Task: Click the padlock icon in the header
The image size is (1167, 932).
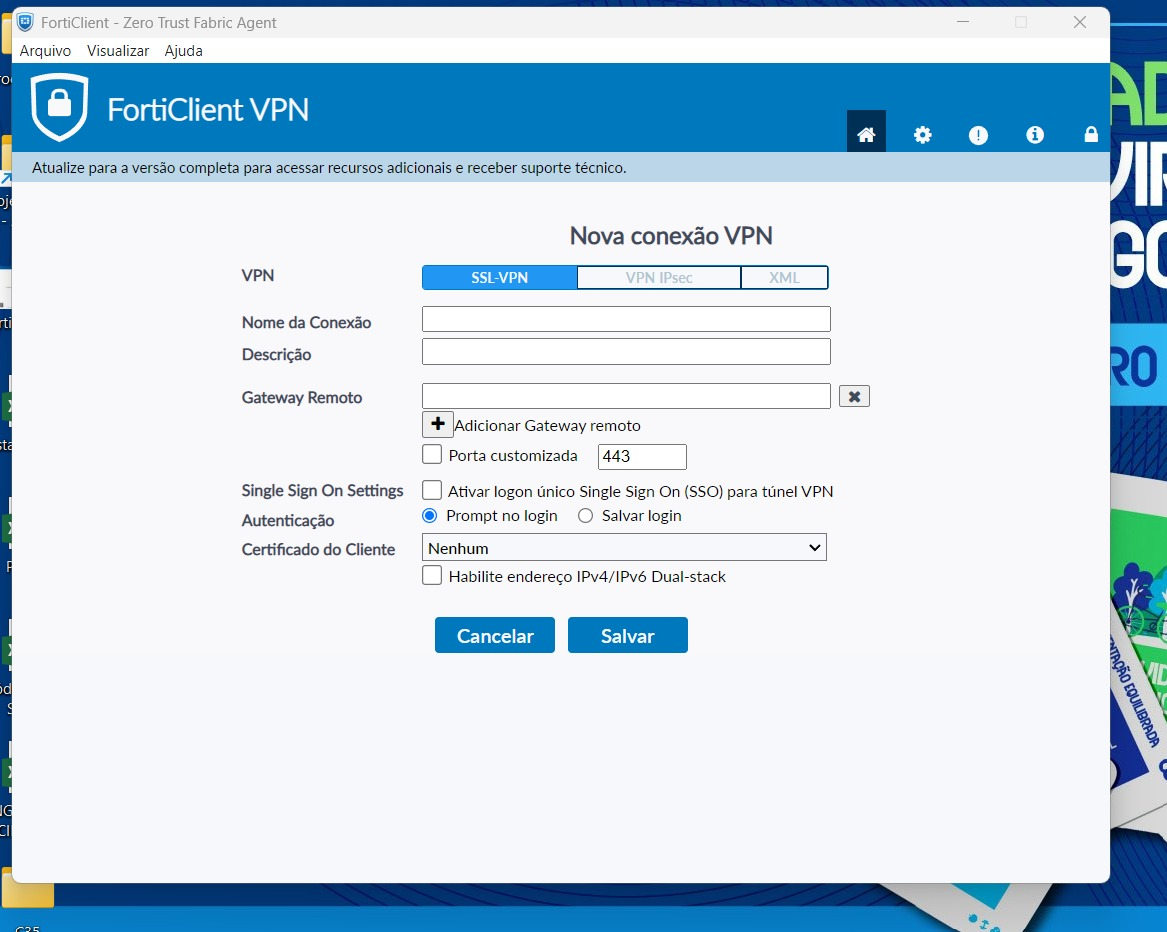Action: click(x=1090, y=134)
